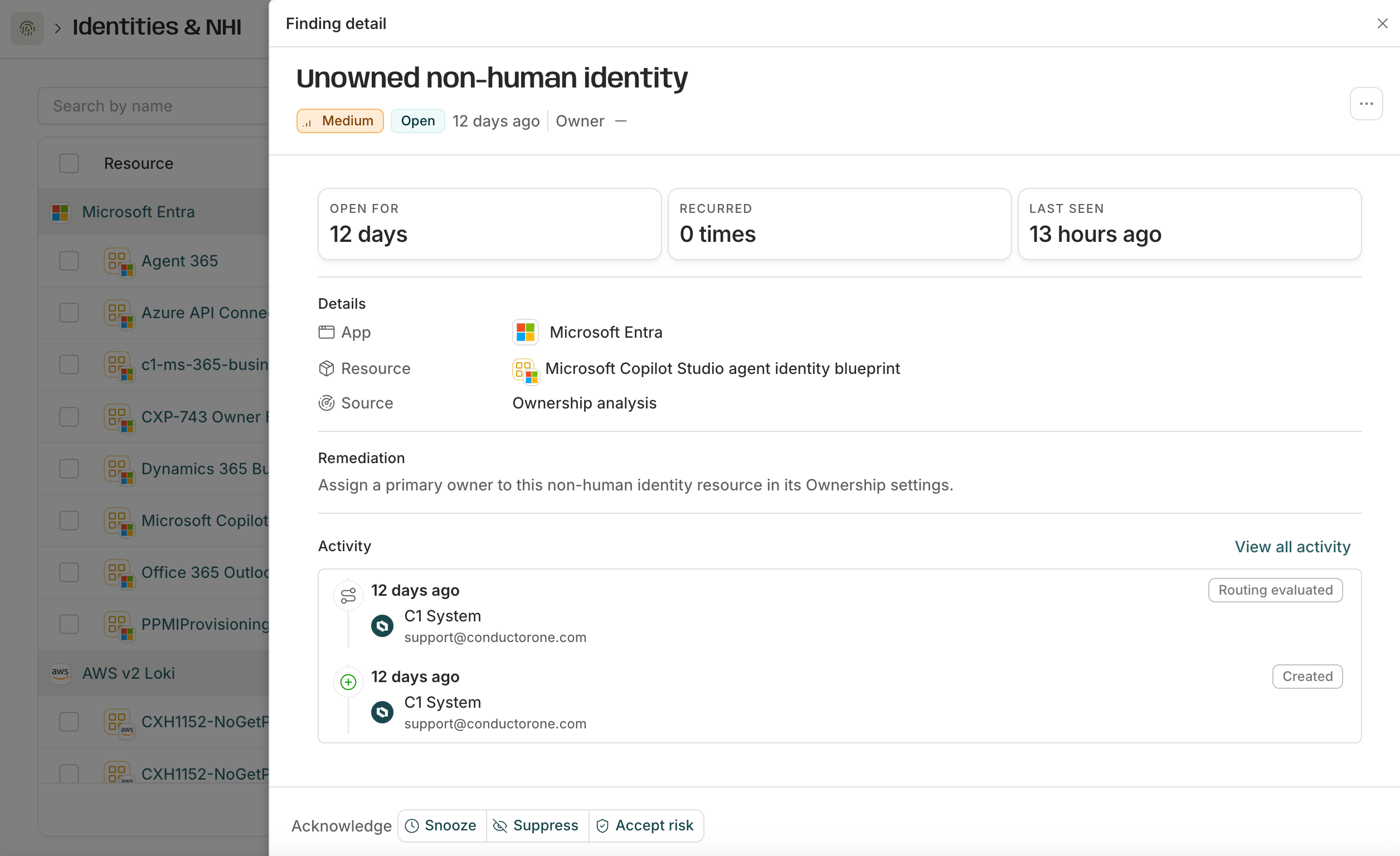The image size is (1400, 856).
Task: Click the Unowned non-human identity heading
Action: point(492,78)
